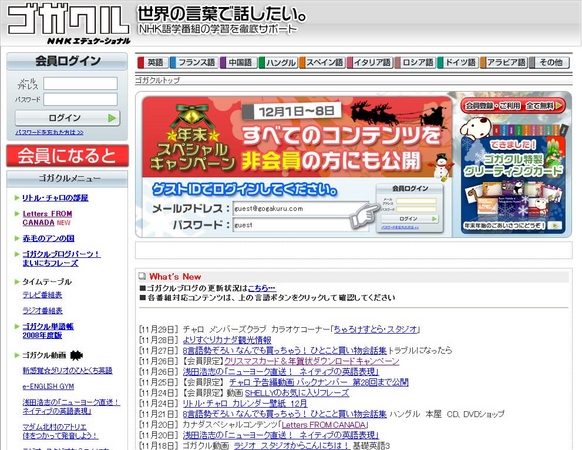Click small ログイン button in banner login box
This screenshot has width=582, height=450.
point(409,219)
